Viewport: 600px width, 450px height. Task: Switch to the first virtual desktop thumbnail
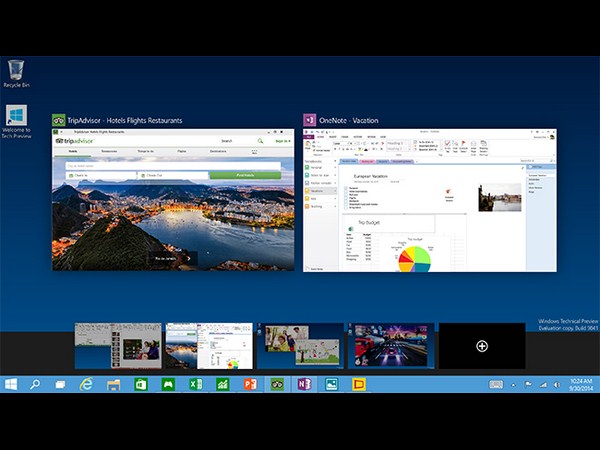point(118,346)
